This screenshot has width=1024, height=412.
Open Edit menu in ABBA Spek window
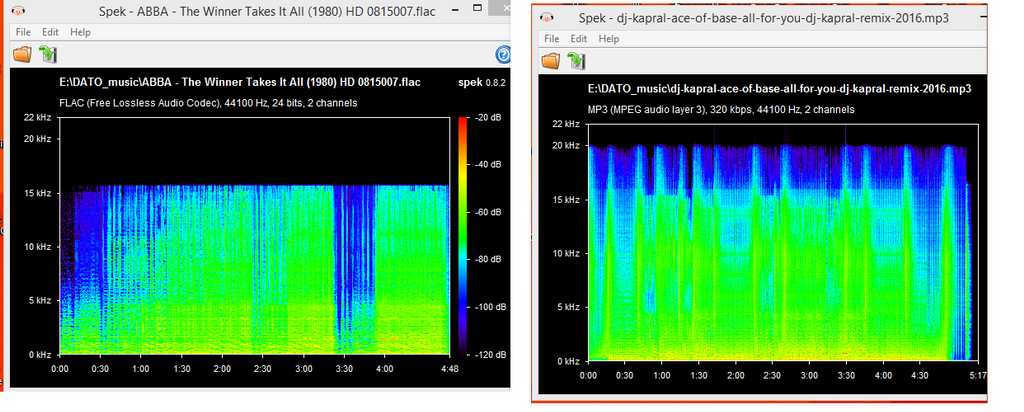tap(50, 32)
